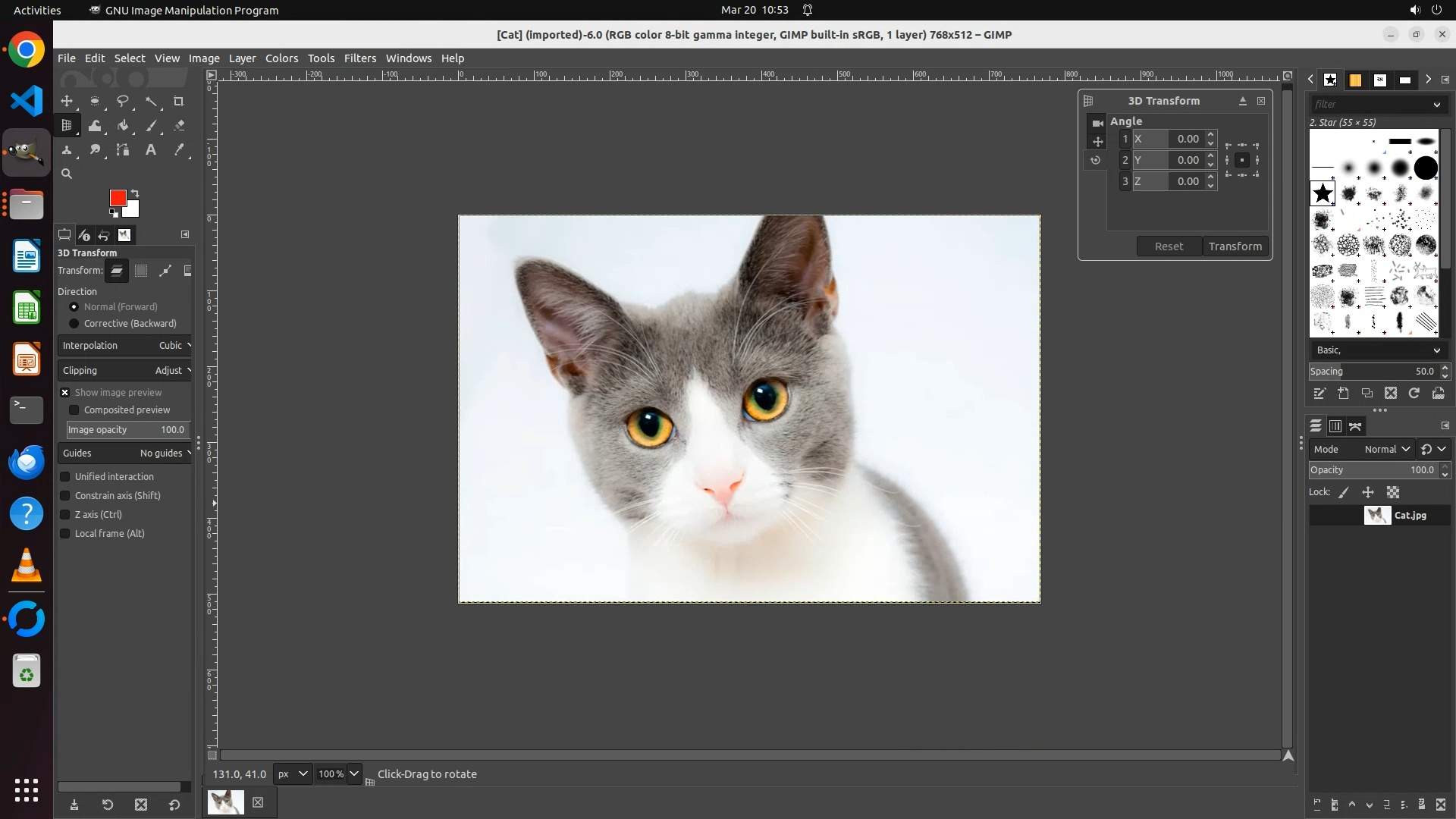
Task: Select the Color Picker eyedropper tool
Action: point(179,150)
